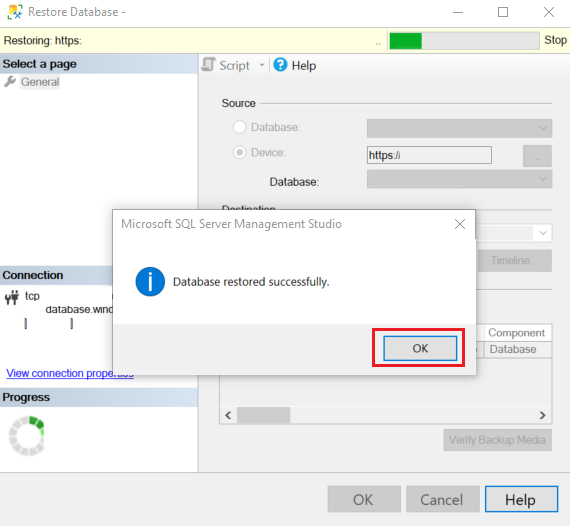Click the Timeline button
Screen dimensions: 570x526
(515, 261)
